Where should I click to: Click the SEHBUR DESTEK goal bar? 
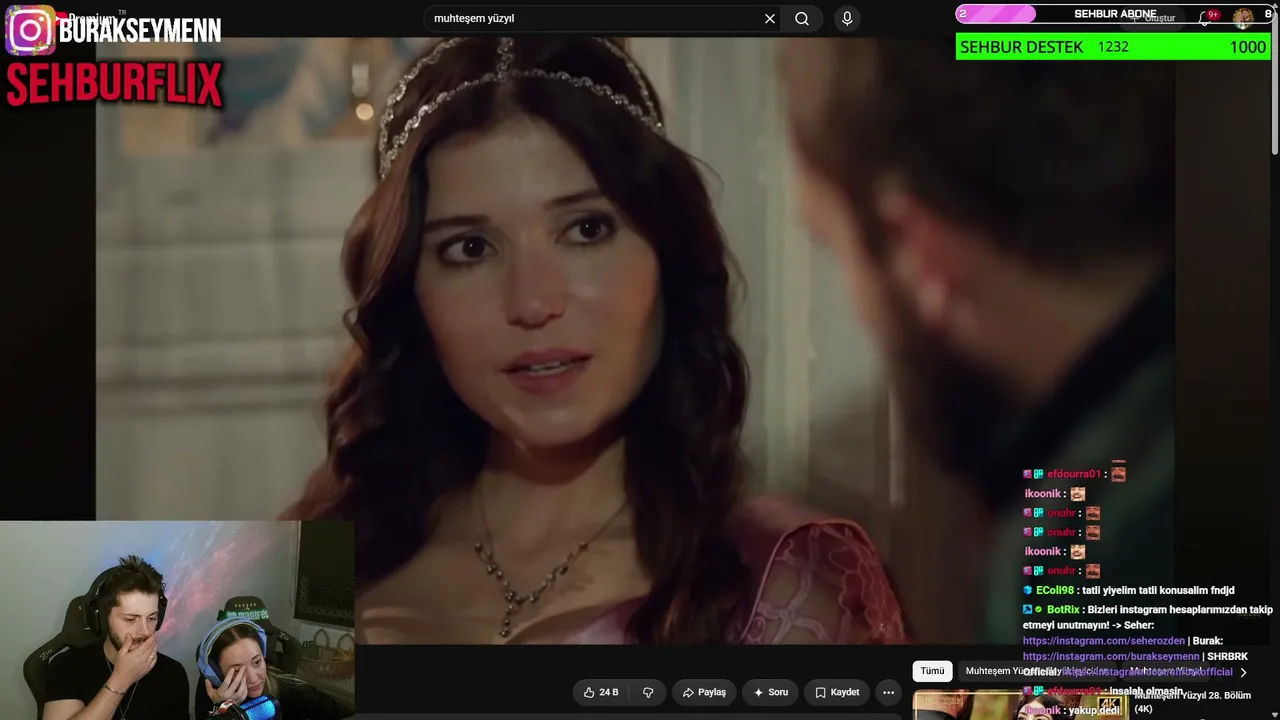pyautogui.click(x=1112, y=47)
